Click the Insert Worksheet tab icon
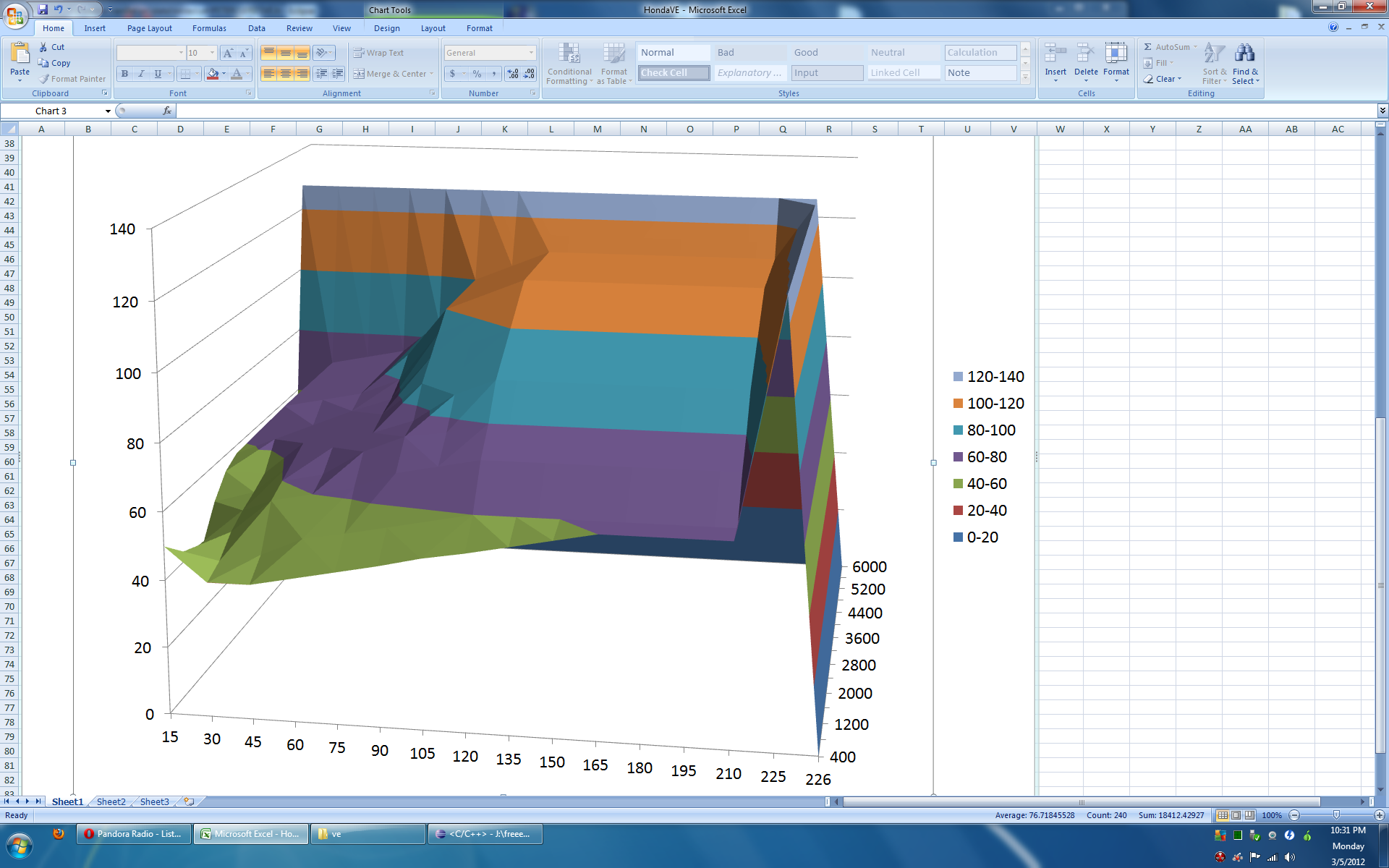The image size is (1389, 868). 190,801
